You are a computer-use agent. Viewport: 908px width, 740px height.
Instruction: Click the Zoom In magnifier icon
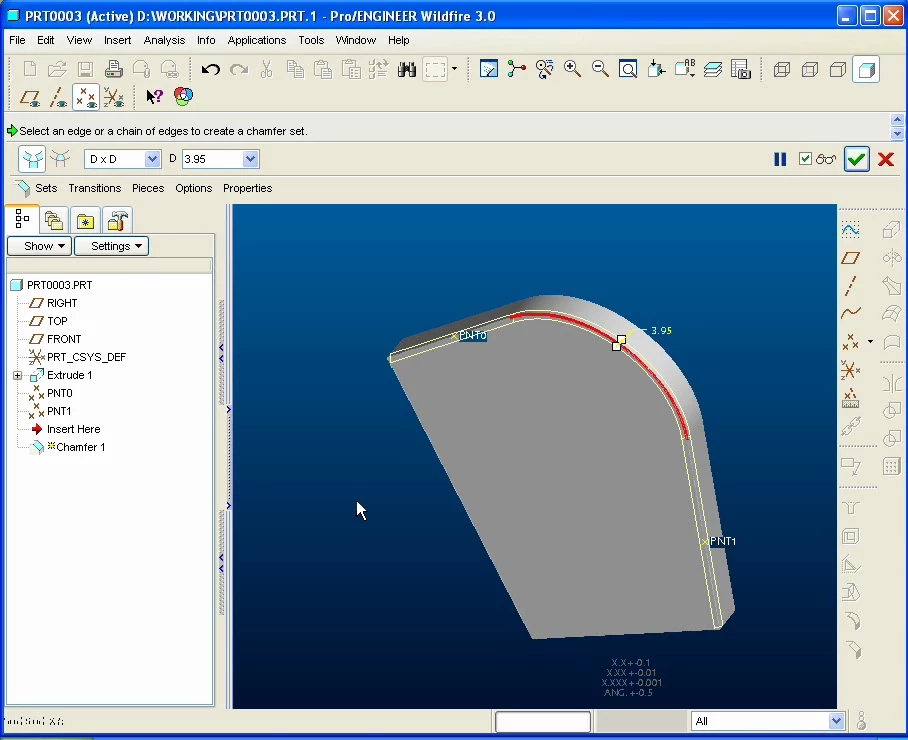point(572,69)
